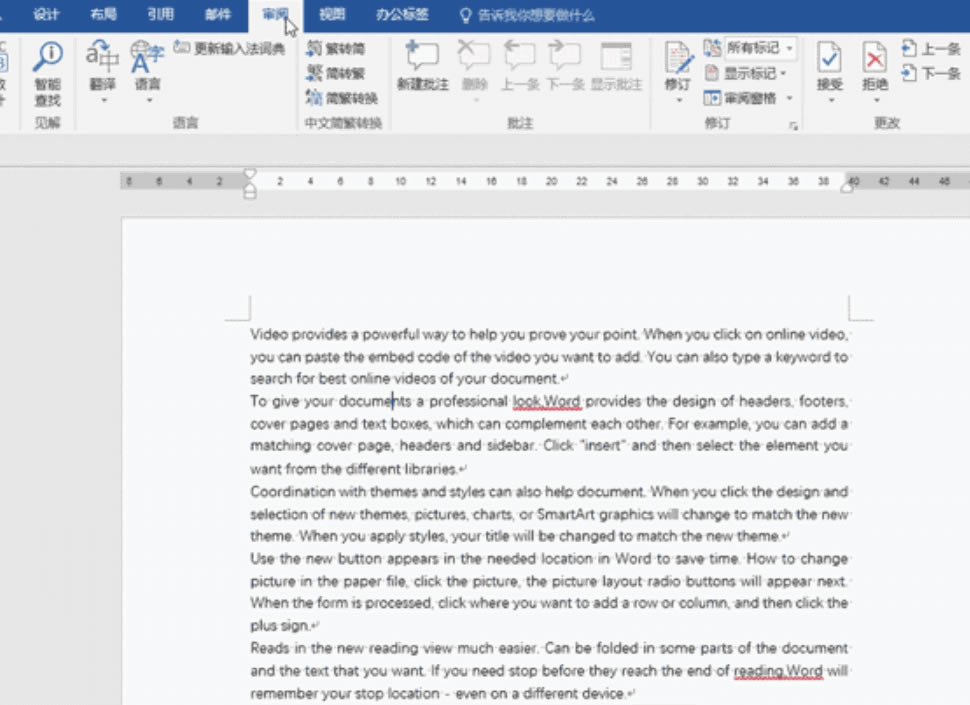Open the References (引用) tab
Image resolution: width=970 pixels, height=705 pixels.
(x=160, y=15)
